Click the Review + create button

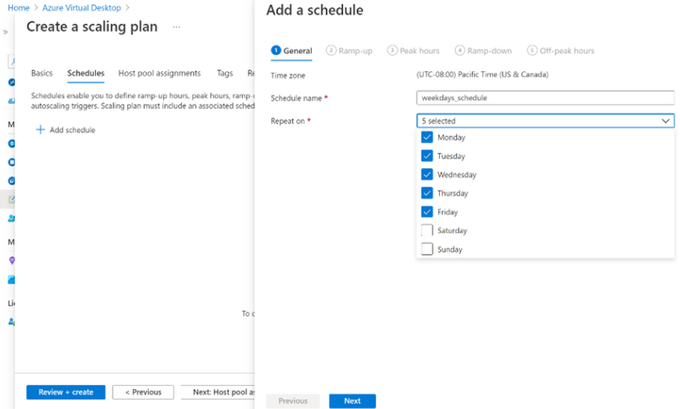point(65,392)
